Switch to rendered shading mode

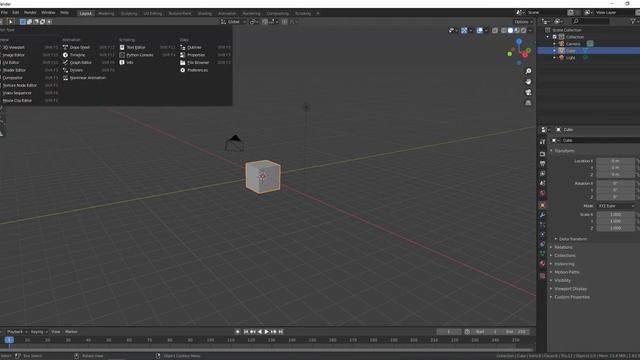click(x=523, y=31)
